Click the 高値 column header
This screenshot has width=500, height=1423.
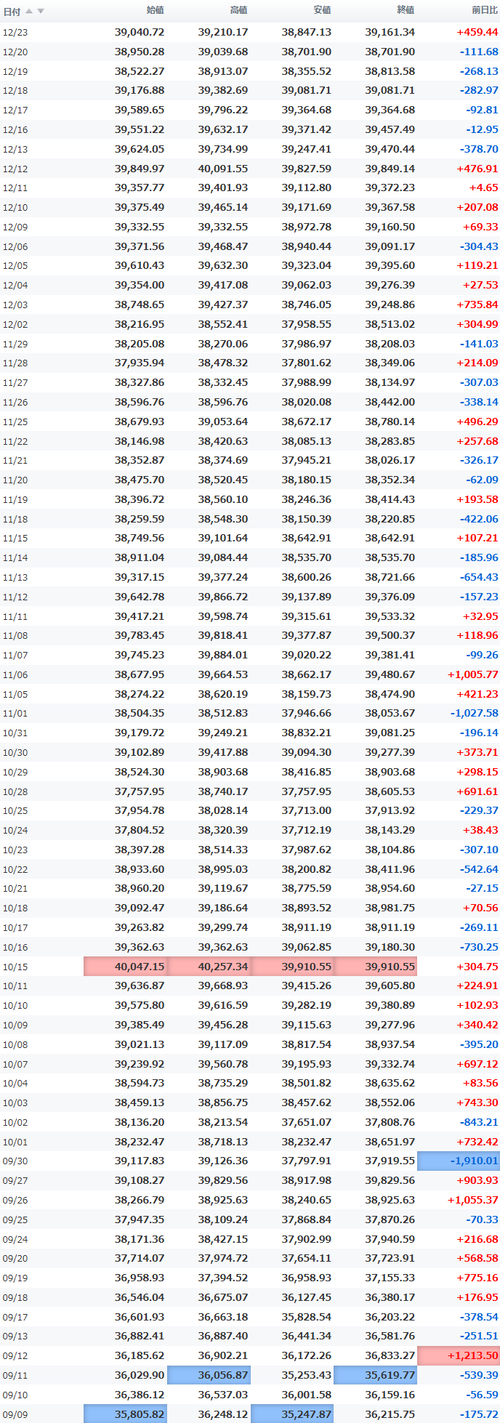pyautogui.click(x=238, y=11)
